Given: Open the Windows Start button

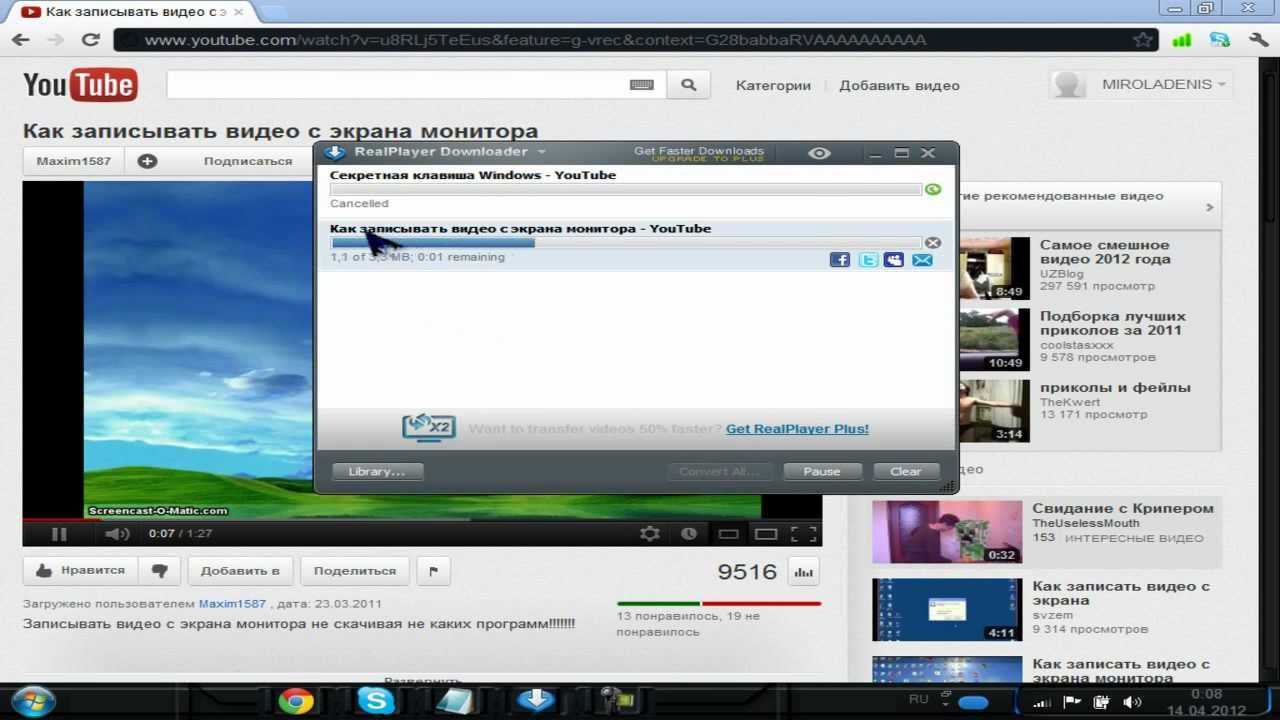Looking at the screenshot, I should [x=33, y=700].
